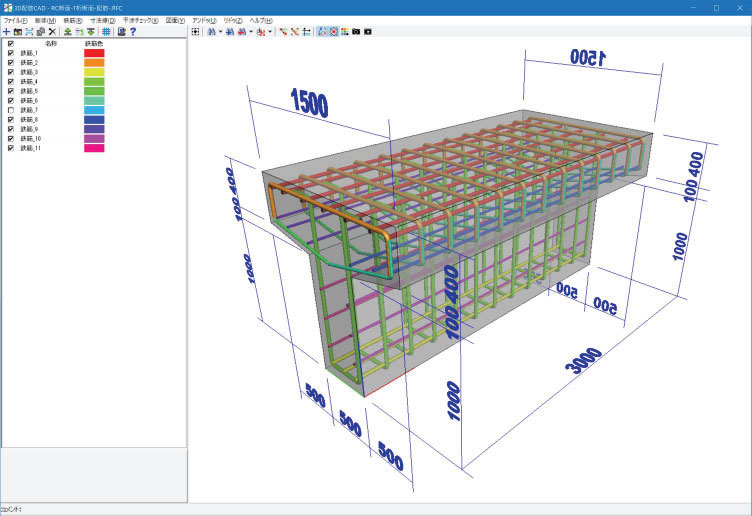Click the green move-to-bottom arrow icon
Viewport: 752px width, 516px height.
pos(91,32)
